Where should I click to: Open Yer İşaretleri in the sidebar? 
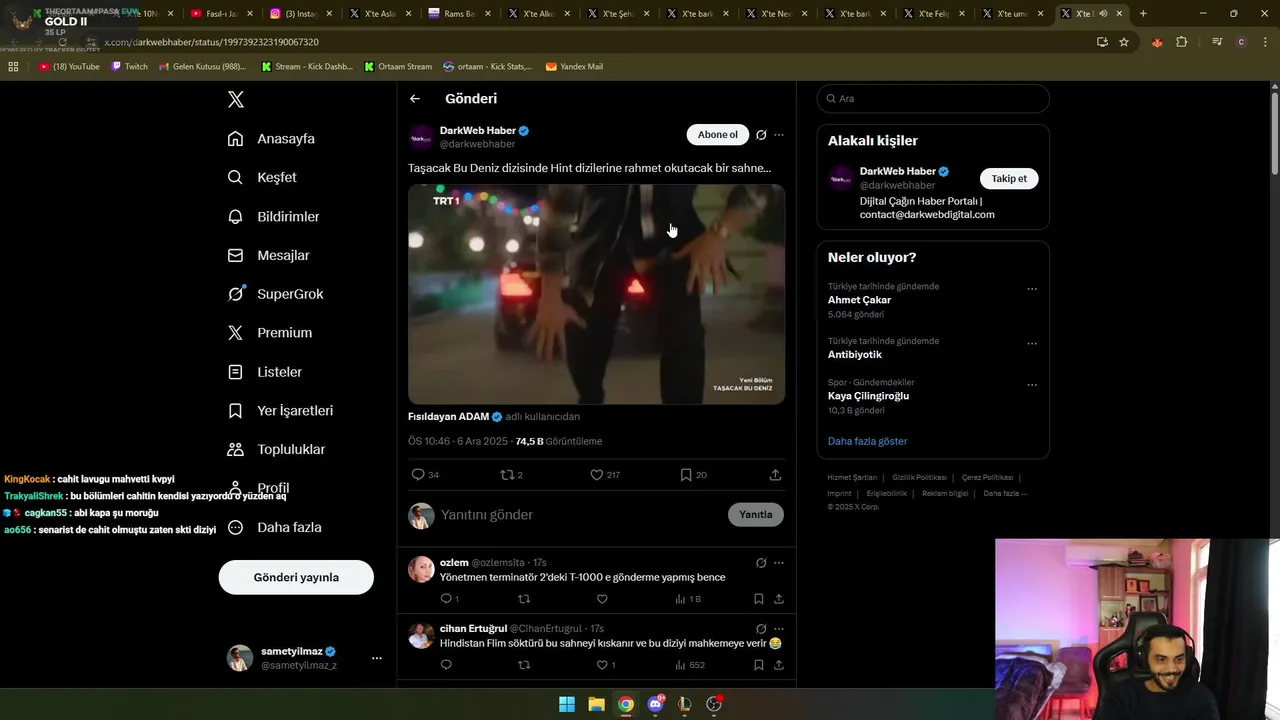(x=280, y=411)
